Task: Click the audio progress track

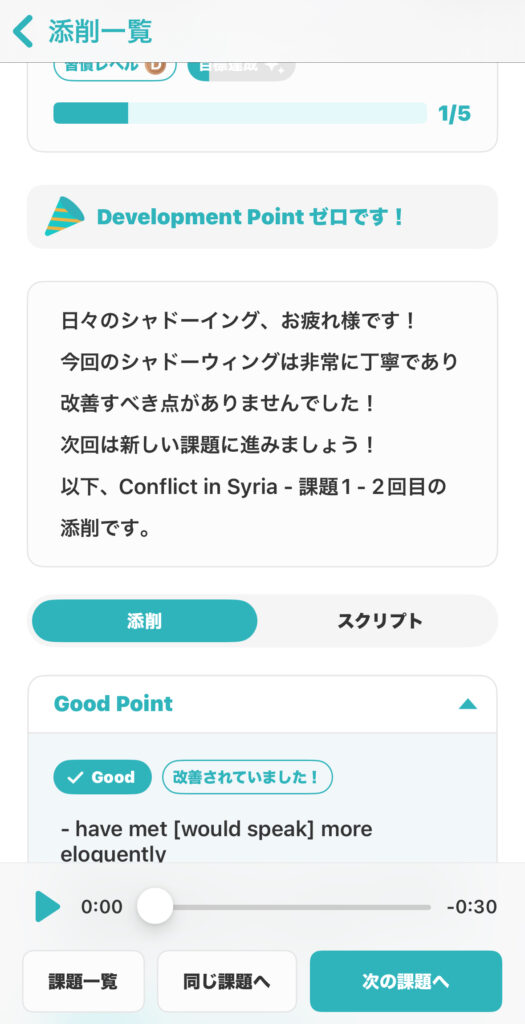Action: click(285, 907)
